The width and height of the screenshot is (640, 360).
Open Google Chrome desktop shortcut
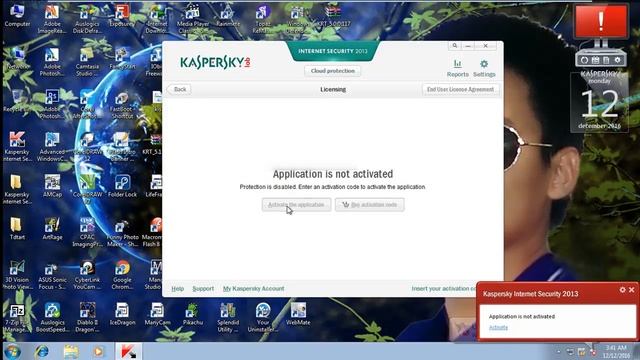click(122, 274)
